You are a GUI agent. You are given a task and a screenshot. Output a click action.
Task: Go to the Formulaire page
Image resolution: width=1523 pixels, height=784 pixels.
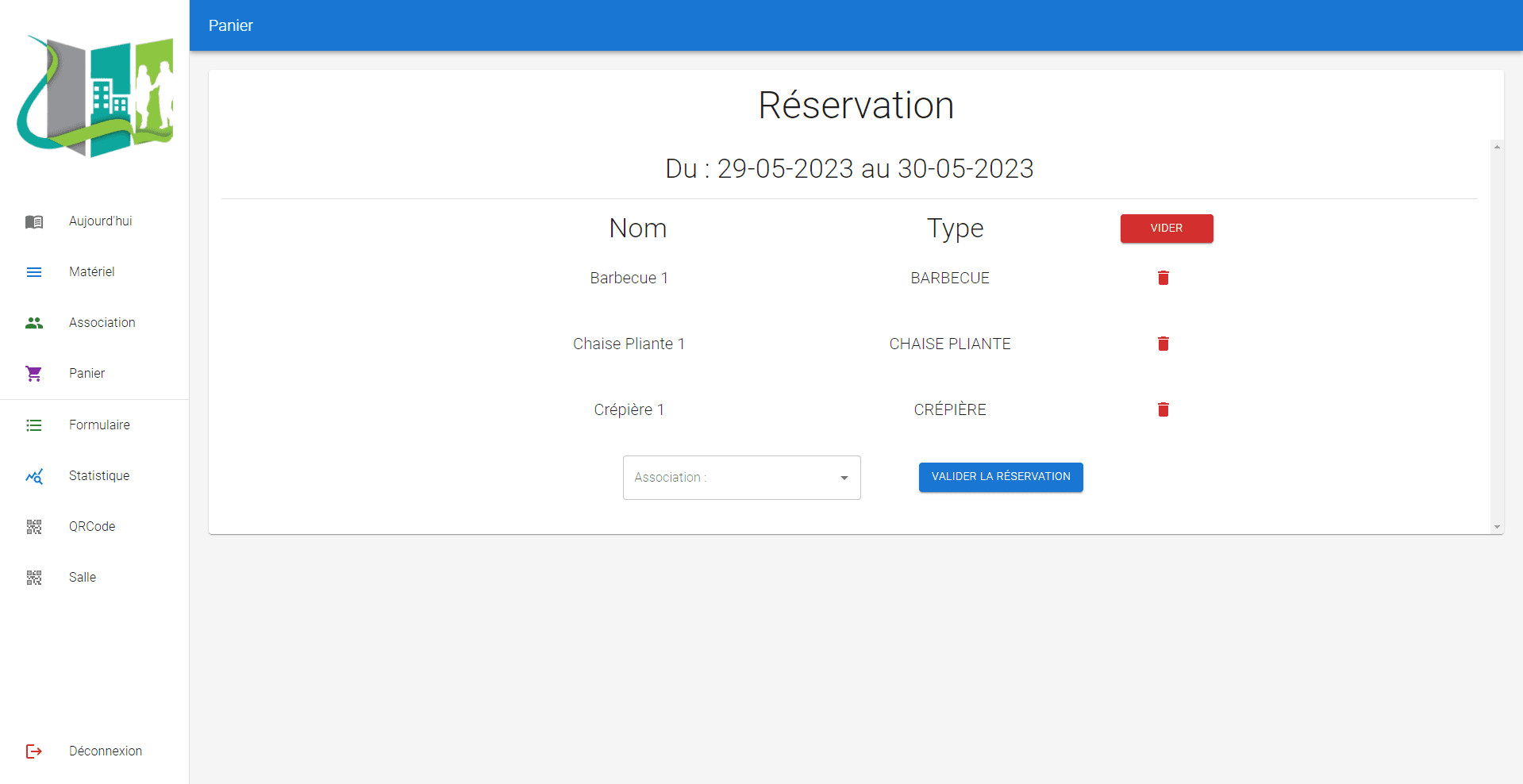click(99, 425)
